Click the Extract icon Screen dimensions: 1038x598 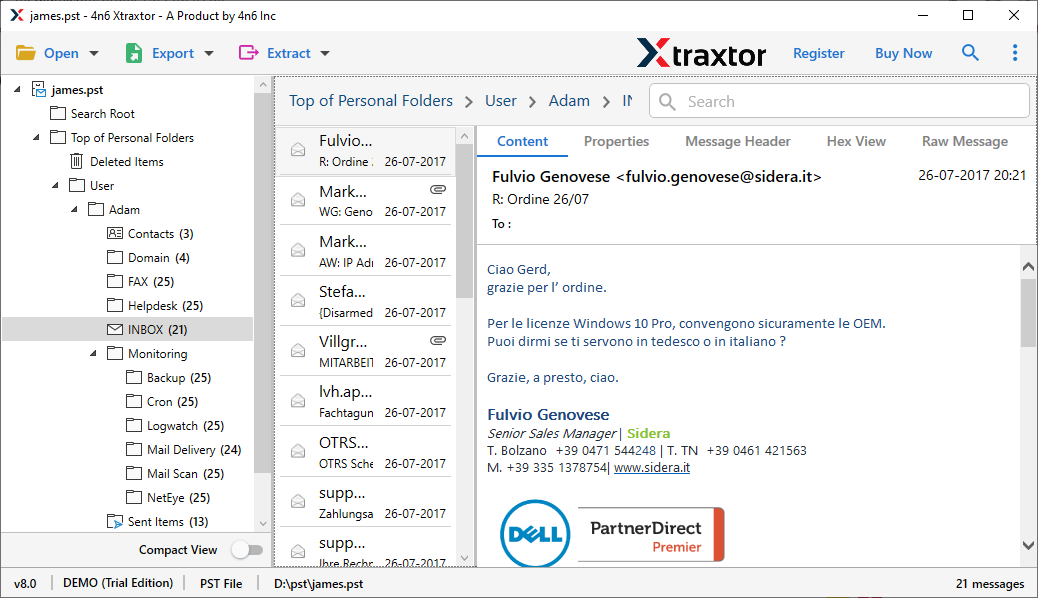[248, 52]
